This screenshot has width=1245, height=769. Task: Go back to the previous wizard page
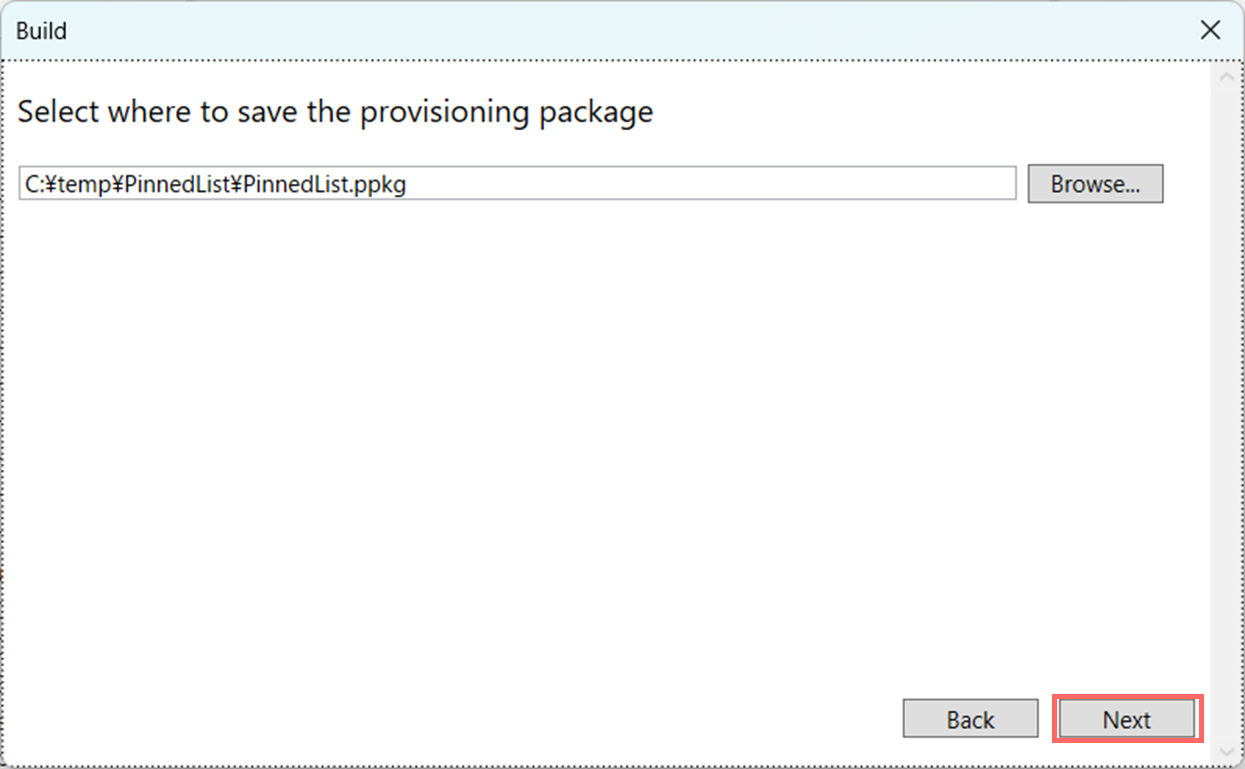(969, 718)
